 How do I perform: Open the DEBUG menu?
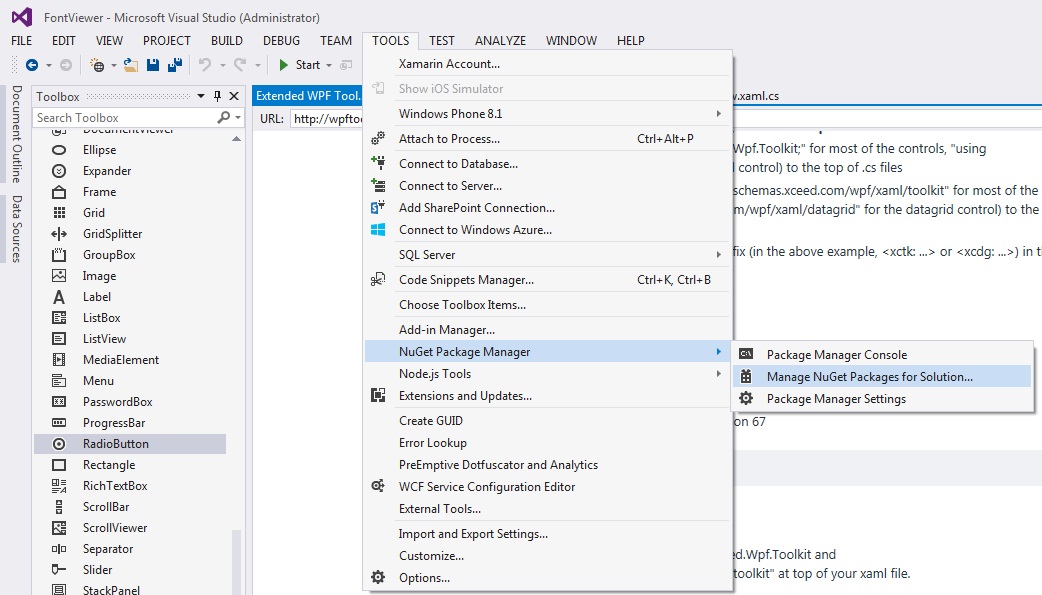click(x=281, y=41)
